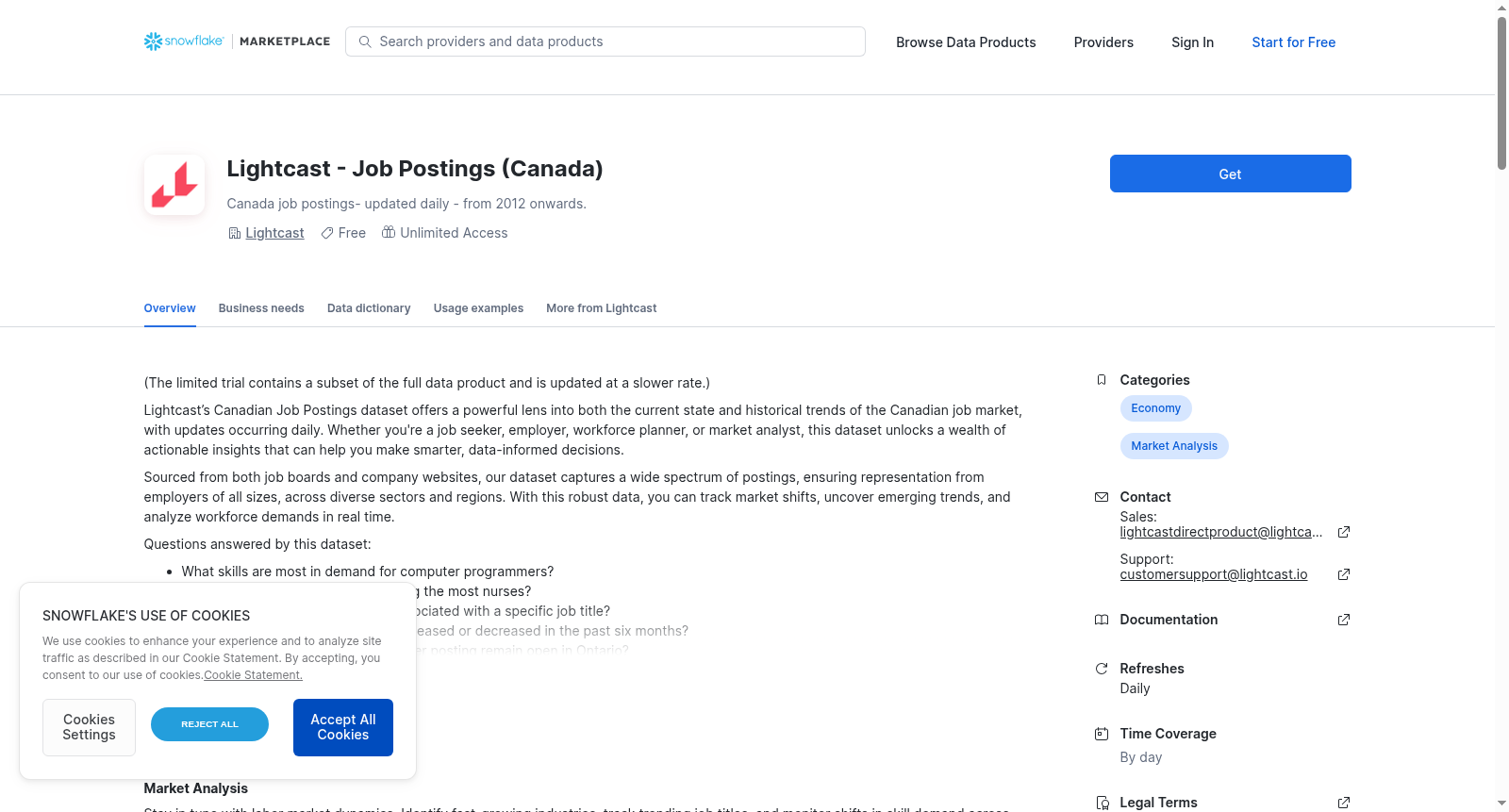Click the Documentation book icon
The image size is (1509, 812).
pos(1102,620)
